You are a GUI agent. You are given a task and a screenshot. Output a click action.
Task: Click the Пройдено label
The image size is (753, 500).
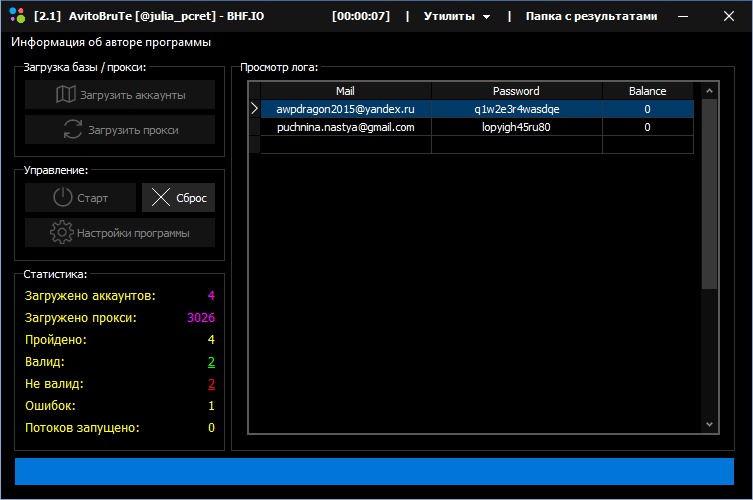coord(56,340)
